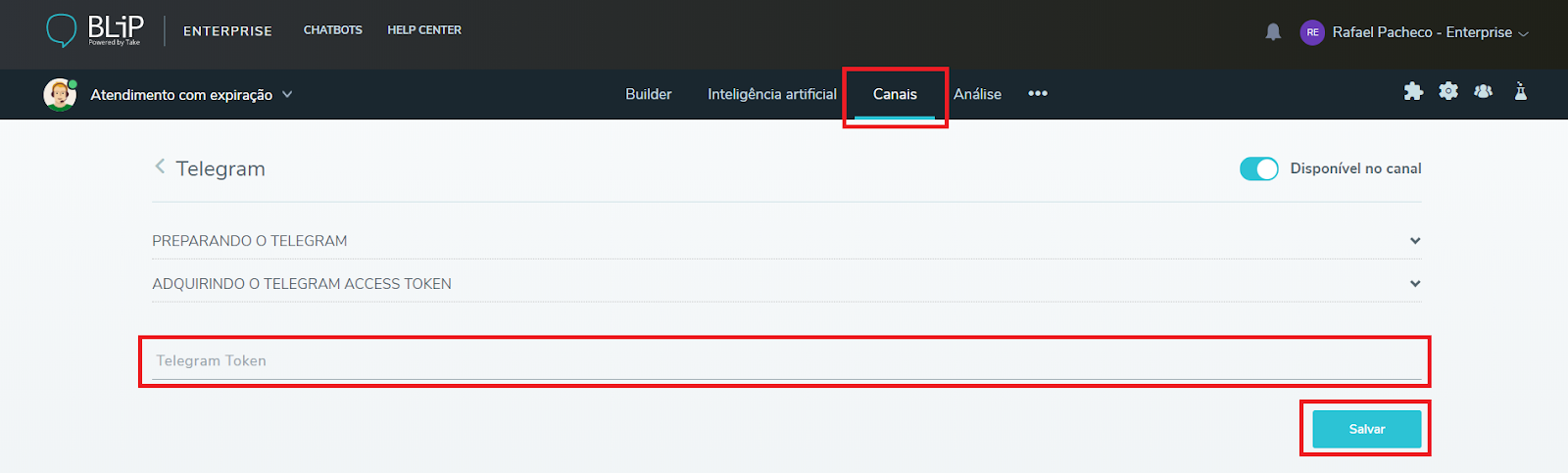Go to the Análise tab
Image resolution: width=1568 pixels, height=473 pixels.
[x=977, y=94]
